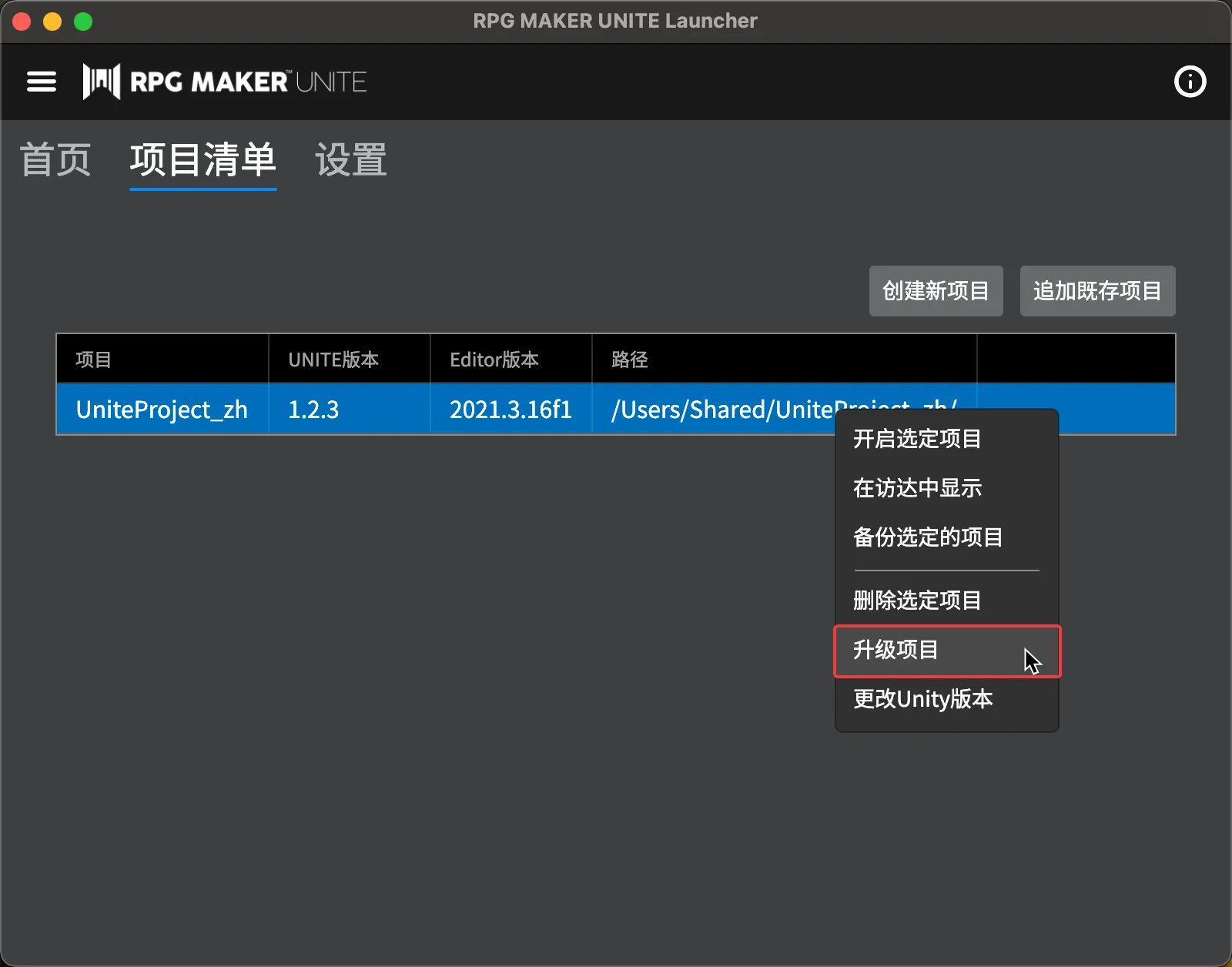Click the info circle icon
The image size is (1232, 967).
(1190, 82)
